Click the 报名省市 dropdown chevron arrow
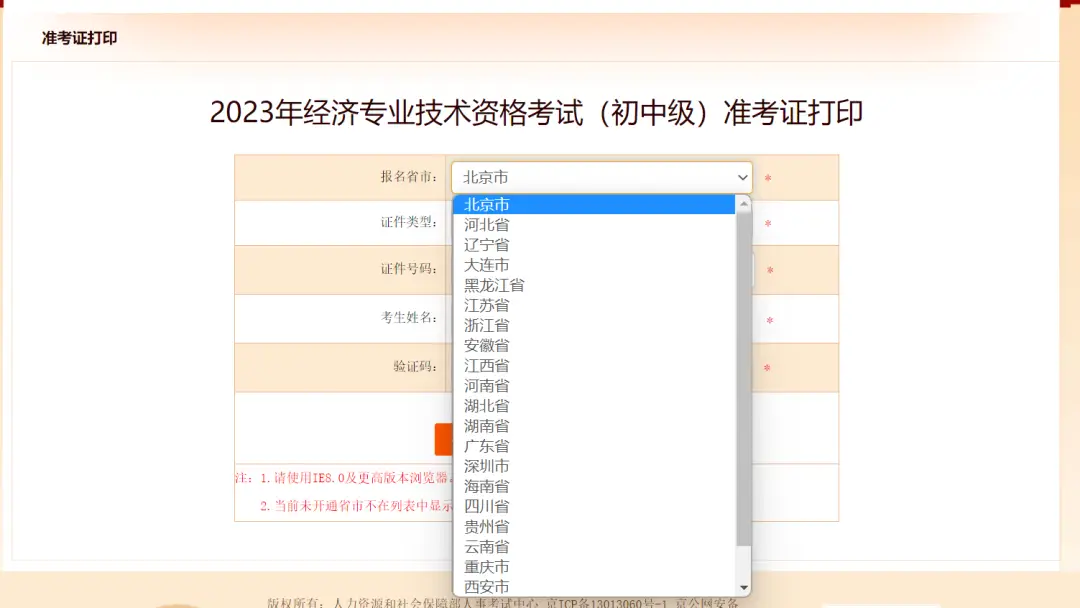Image resolution: width=1080 pixels, height=608 pixels. click(742, 177)
